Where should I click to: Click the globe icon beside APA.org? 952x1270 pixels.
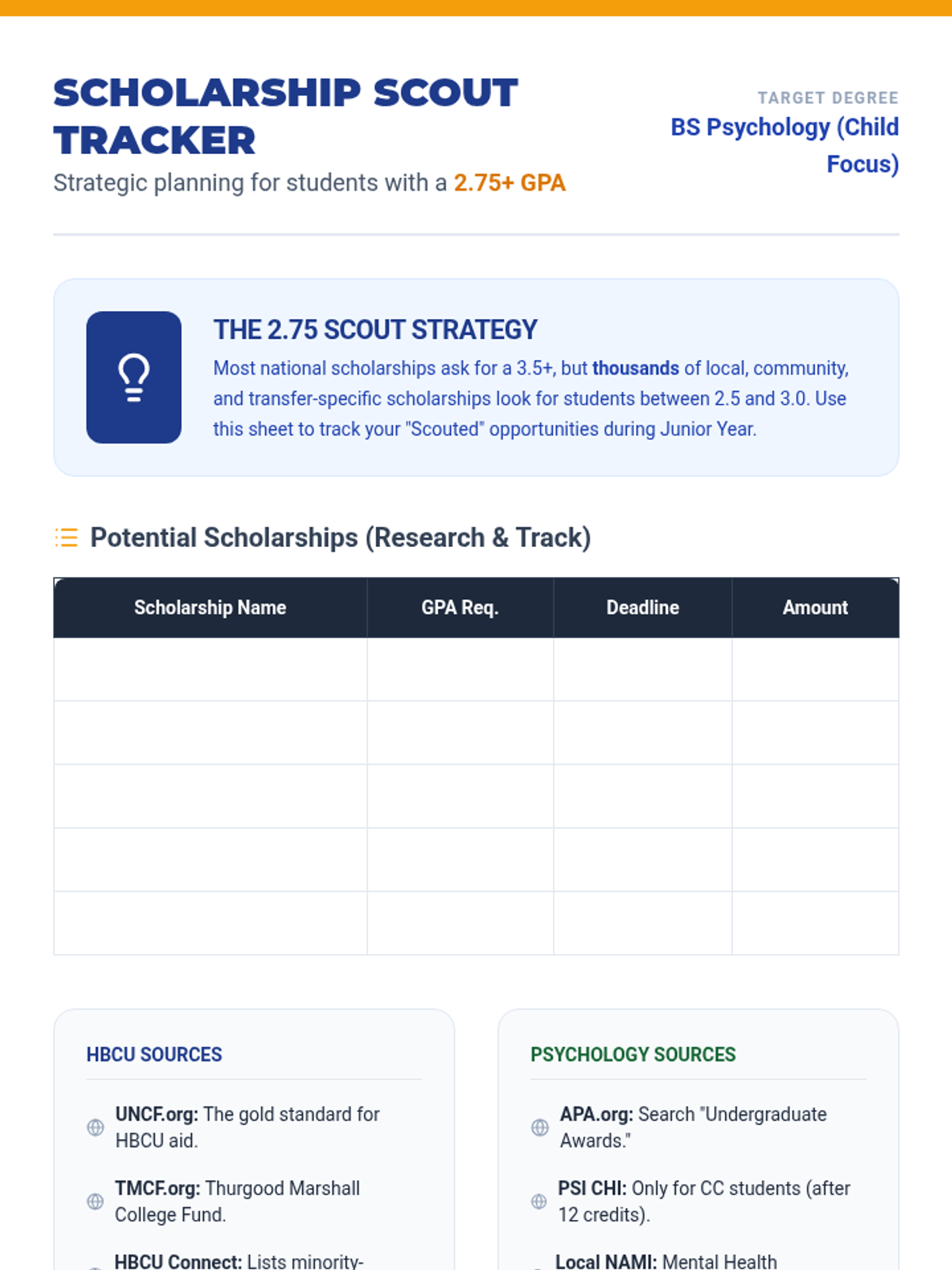point(539,1127)
